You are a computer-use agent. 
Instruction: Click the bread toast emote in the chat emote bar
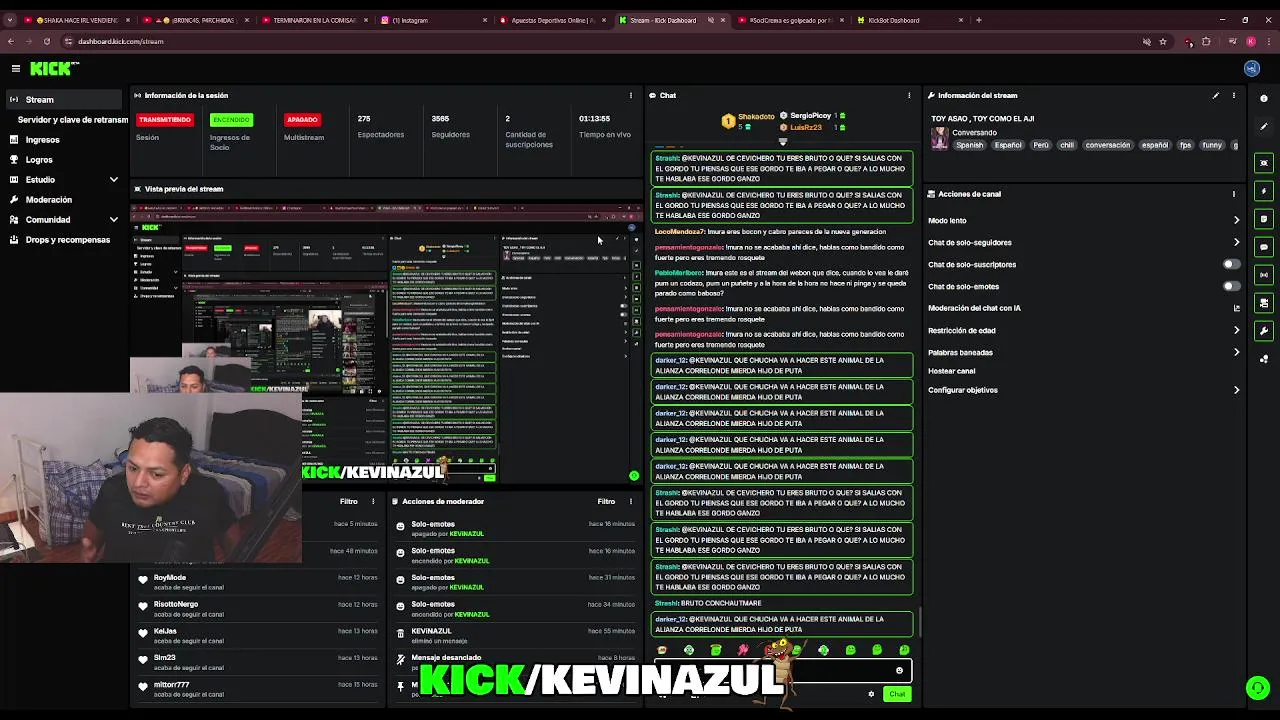tap(662, 650)
